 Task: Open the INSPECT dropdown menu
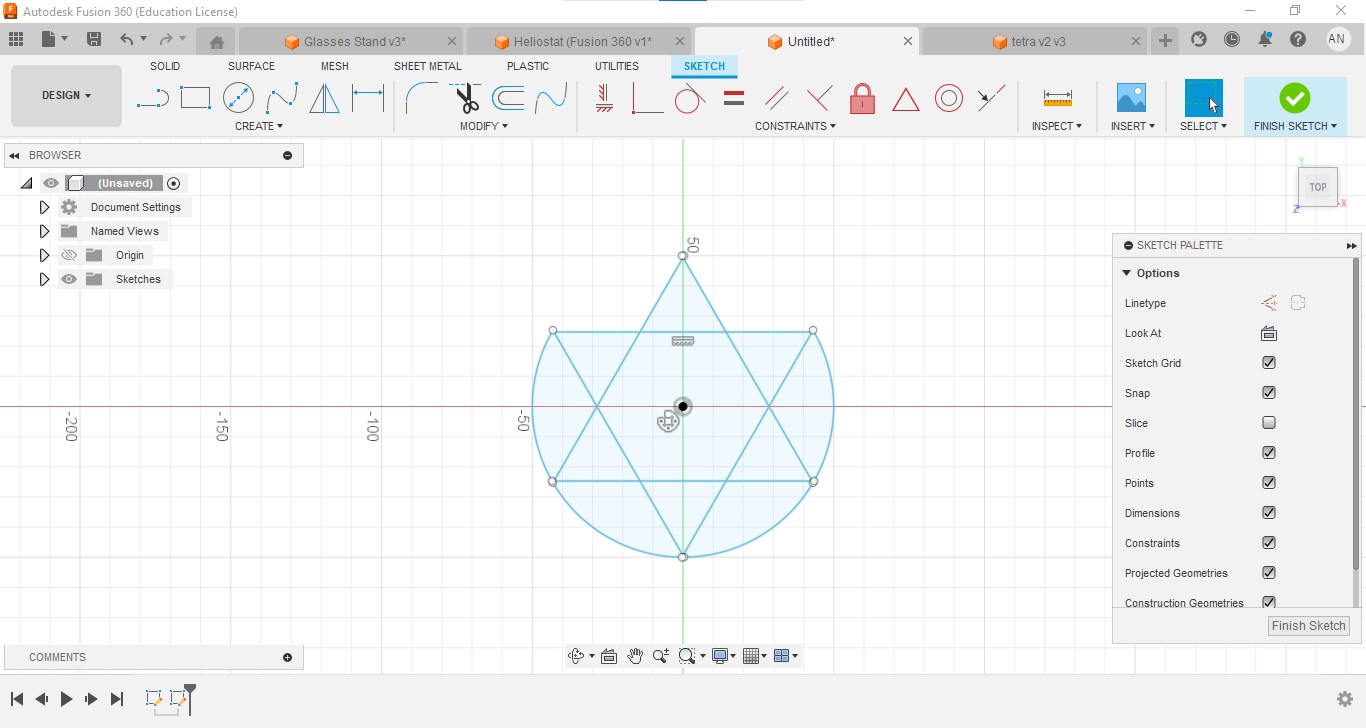click(1057, 126)
